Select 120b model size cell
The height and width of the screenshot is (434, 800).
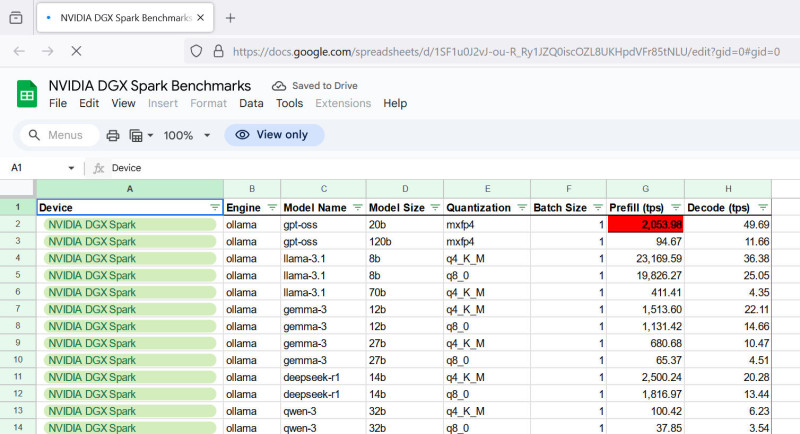(x=405, y=241)
